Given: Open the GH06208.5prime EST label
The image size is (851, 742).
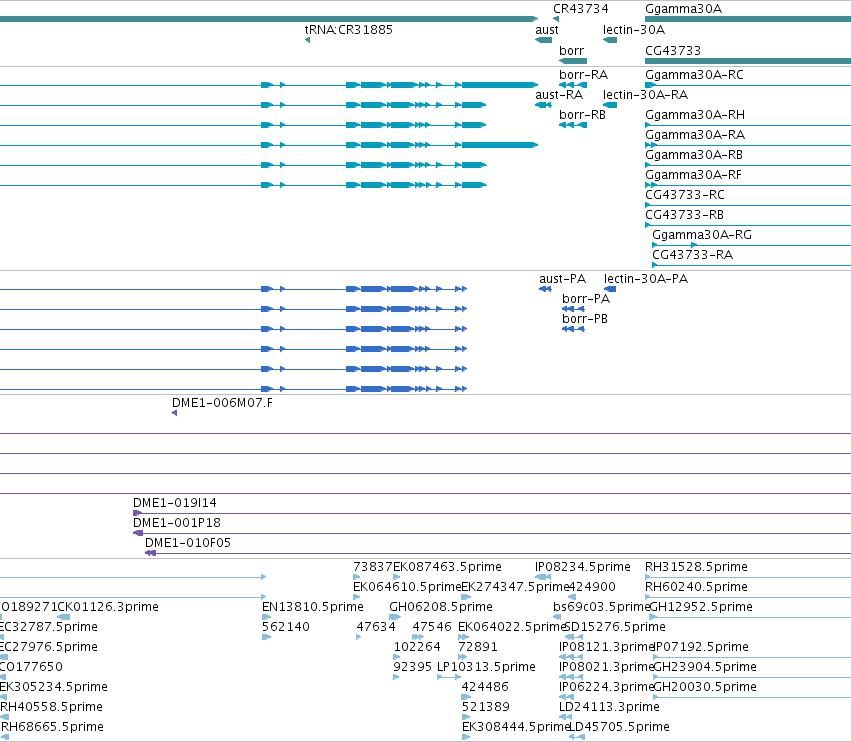Looking at the screenshot, I should [x=441, y=607].
